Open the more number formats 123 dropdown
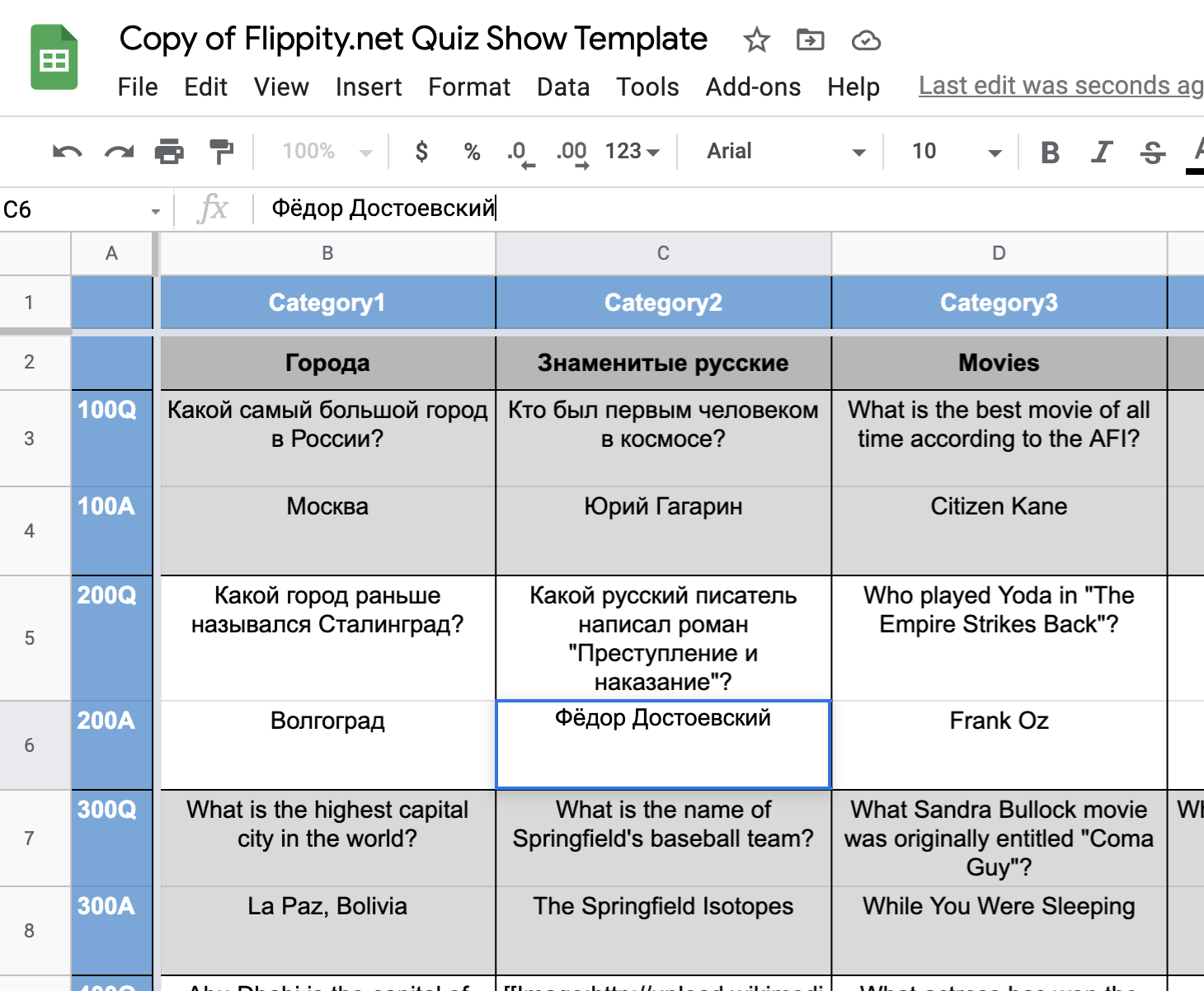The height and width of the screenshot is (991, 1204). [x=632, y=152]
